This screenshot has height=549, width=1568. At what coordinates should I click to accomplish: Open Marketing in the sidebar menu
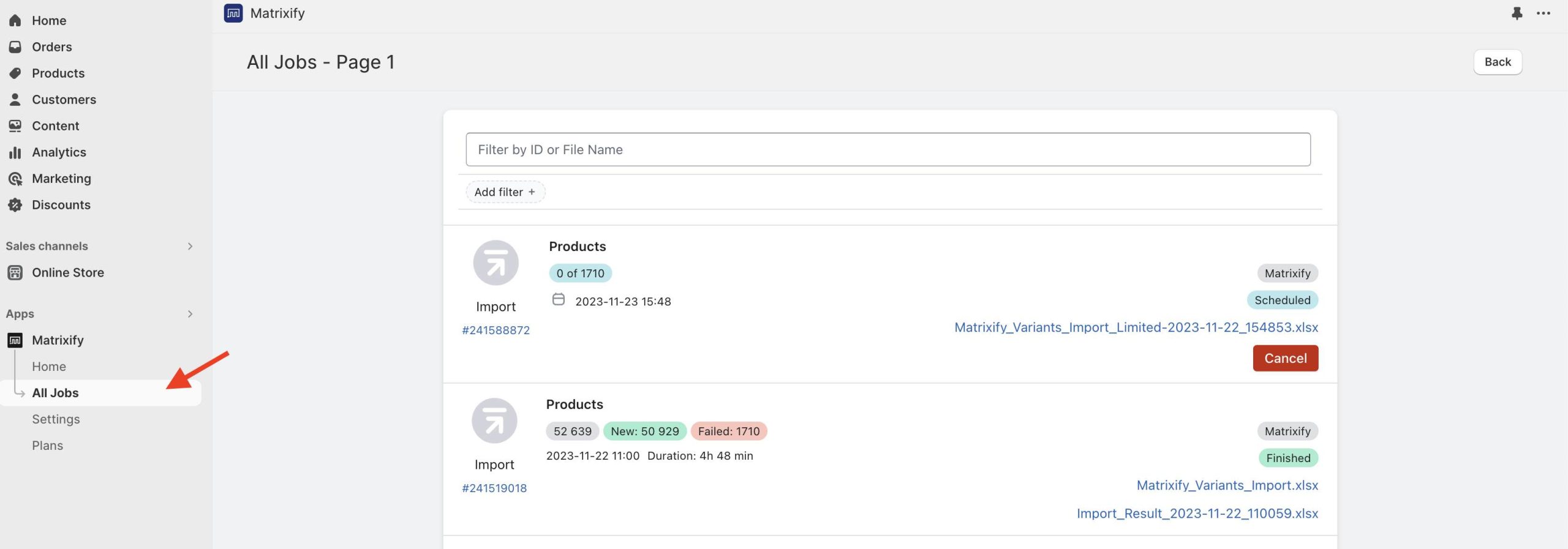pos(61,178)
